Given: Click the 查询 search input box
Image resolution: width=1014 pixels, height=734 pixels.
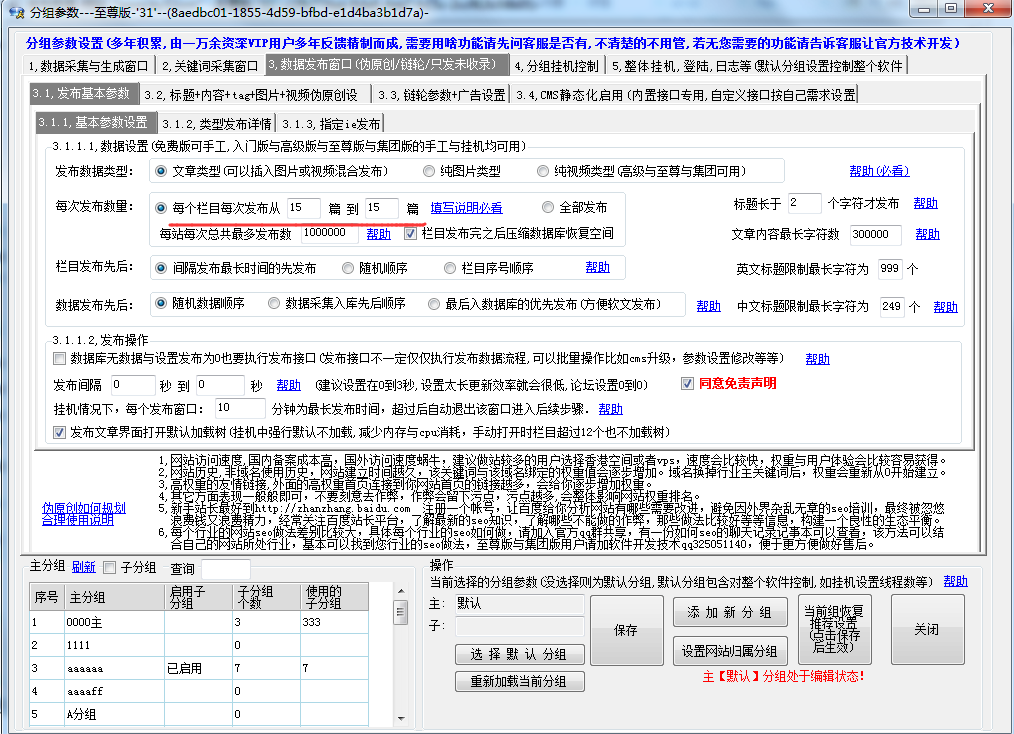Looking at the screenshot, I should coord(226,568).
